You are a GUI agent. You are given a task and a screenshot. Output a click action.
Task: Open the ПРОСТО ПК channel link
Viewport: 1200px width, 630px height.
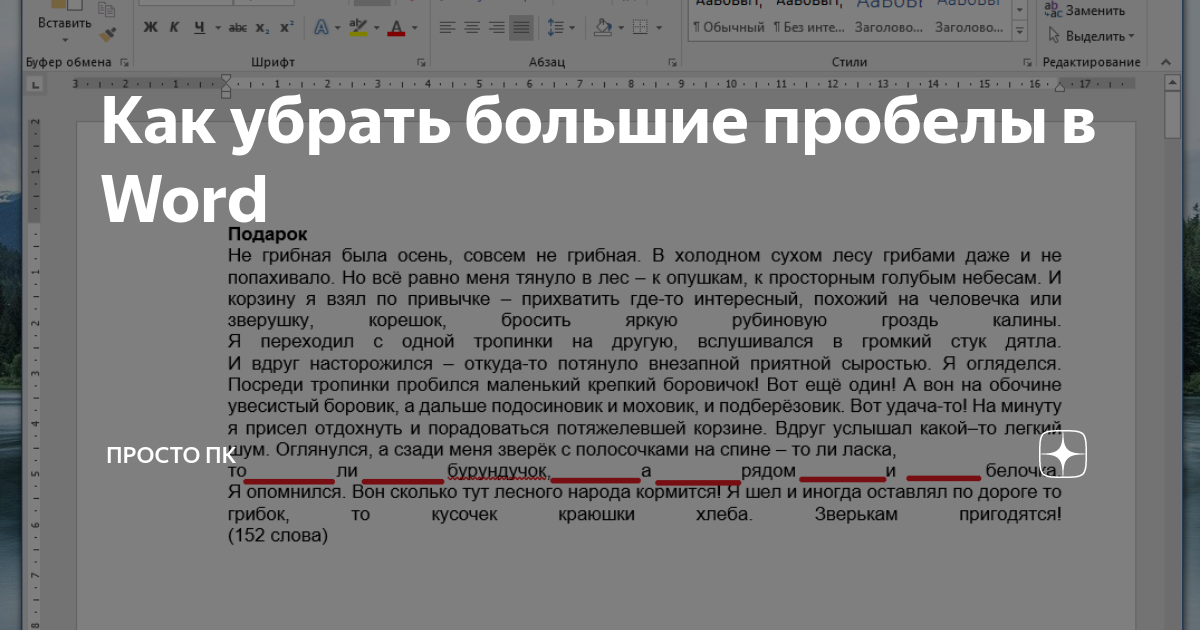click(x=170, y=456)
